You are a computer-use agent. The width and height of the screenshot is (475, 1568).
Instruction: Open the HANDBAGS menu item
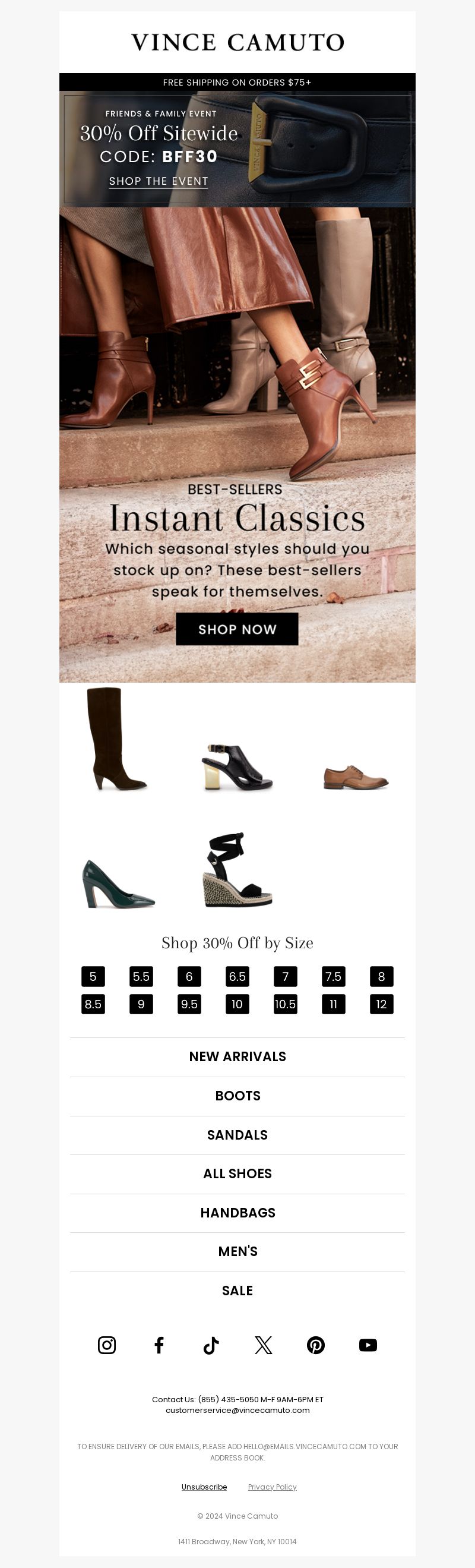pos(237,1213)
